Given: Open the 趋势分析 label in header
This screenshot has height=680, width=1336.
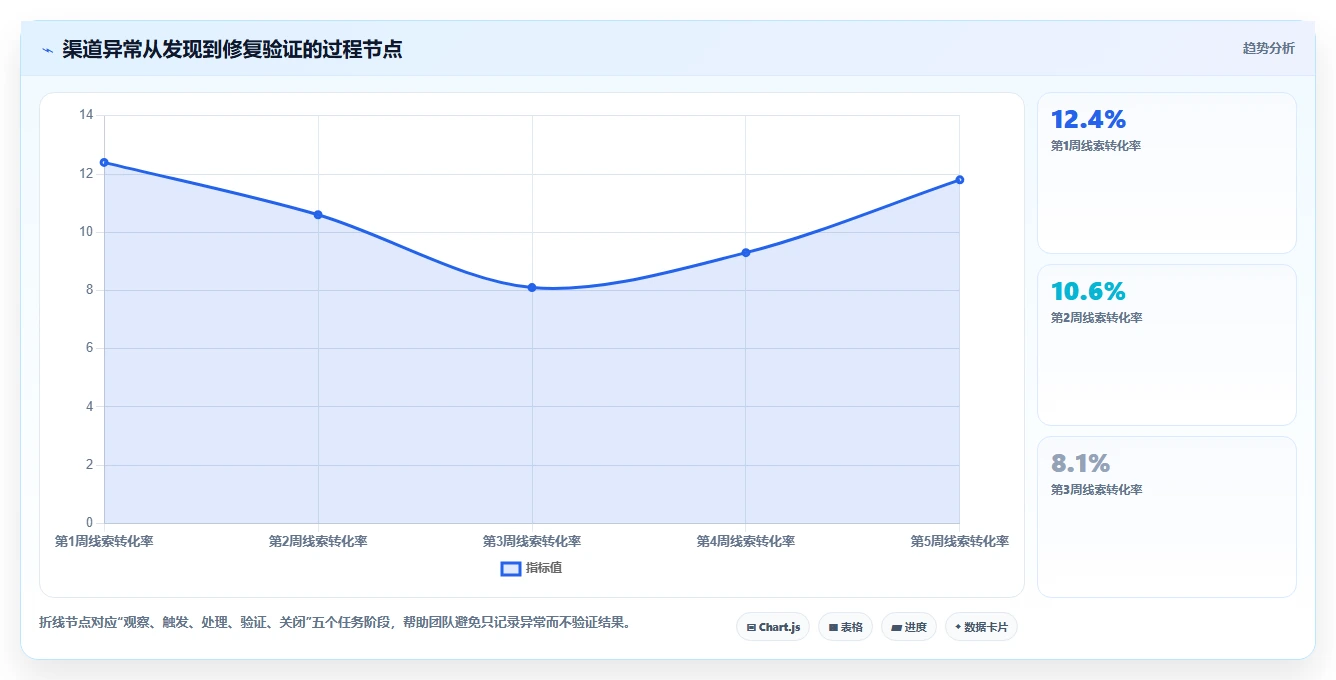Looking at the screenshot, I should pos(1268,48).
